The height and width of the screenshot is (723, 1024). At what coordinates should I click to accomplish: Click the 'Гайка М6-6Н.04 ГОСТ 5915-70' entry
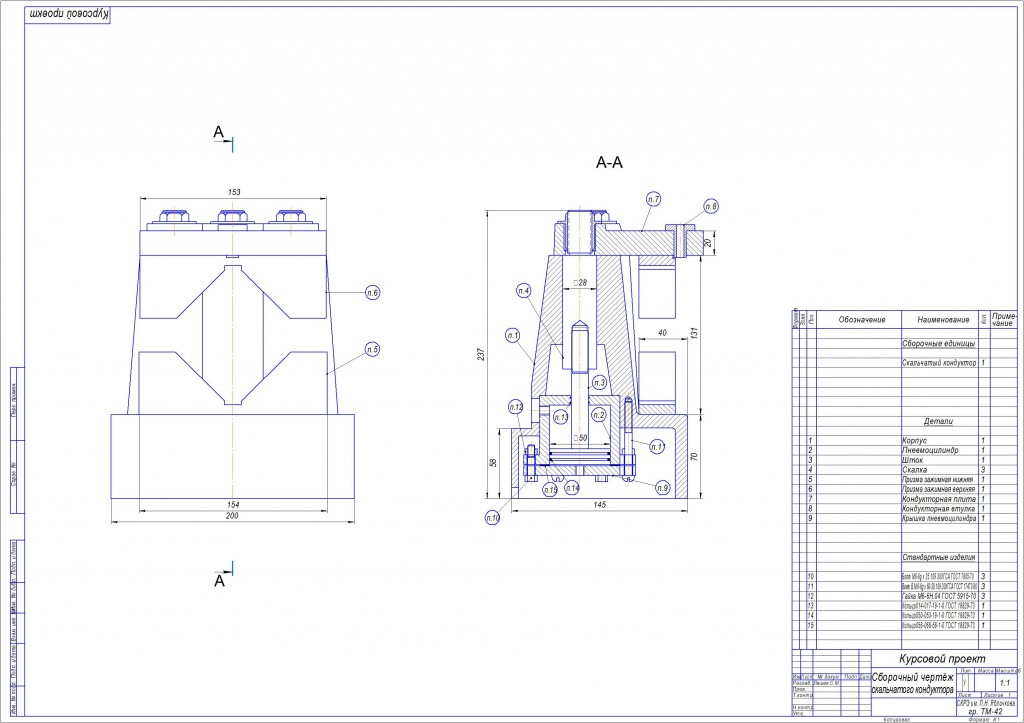tap(939, 596)
